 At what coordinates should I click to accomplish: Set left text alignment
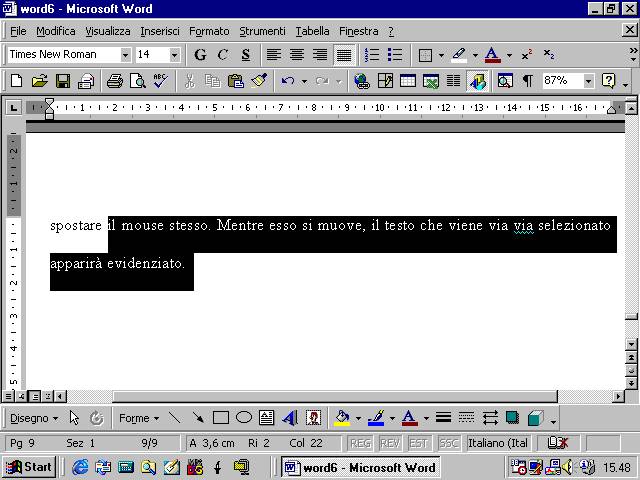tap(274, 55)
